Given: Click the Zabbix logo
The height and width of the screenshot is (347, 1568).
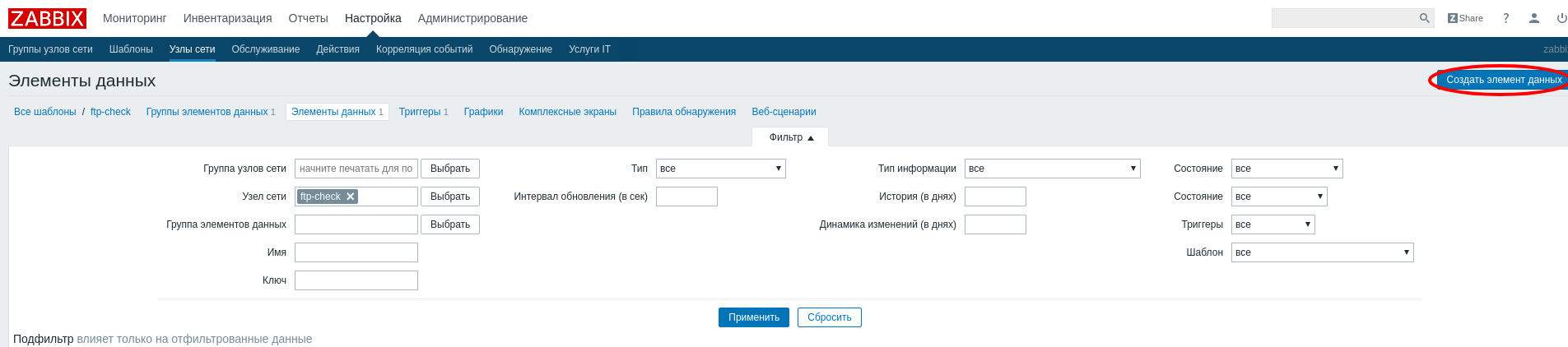Looking at the screenshot, I should click(47, 18).
